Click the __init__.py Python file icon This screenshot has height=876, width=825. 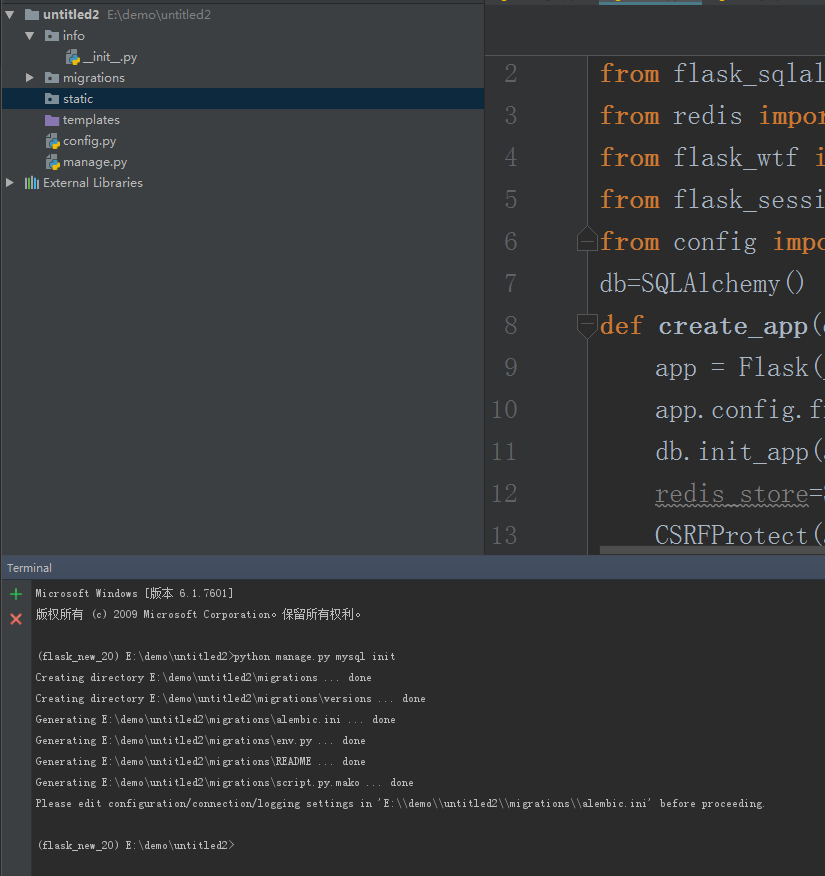73,57
